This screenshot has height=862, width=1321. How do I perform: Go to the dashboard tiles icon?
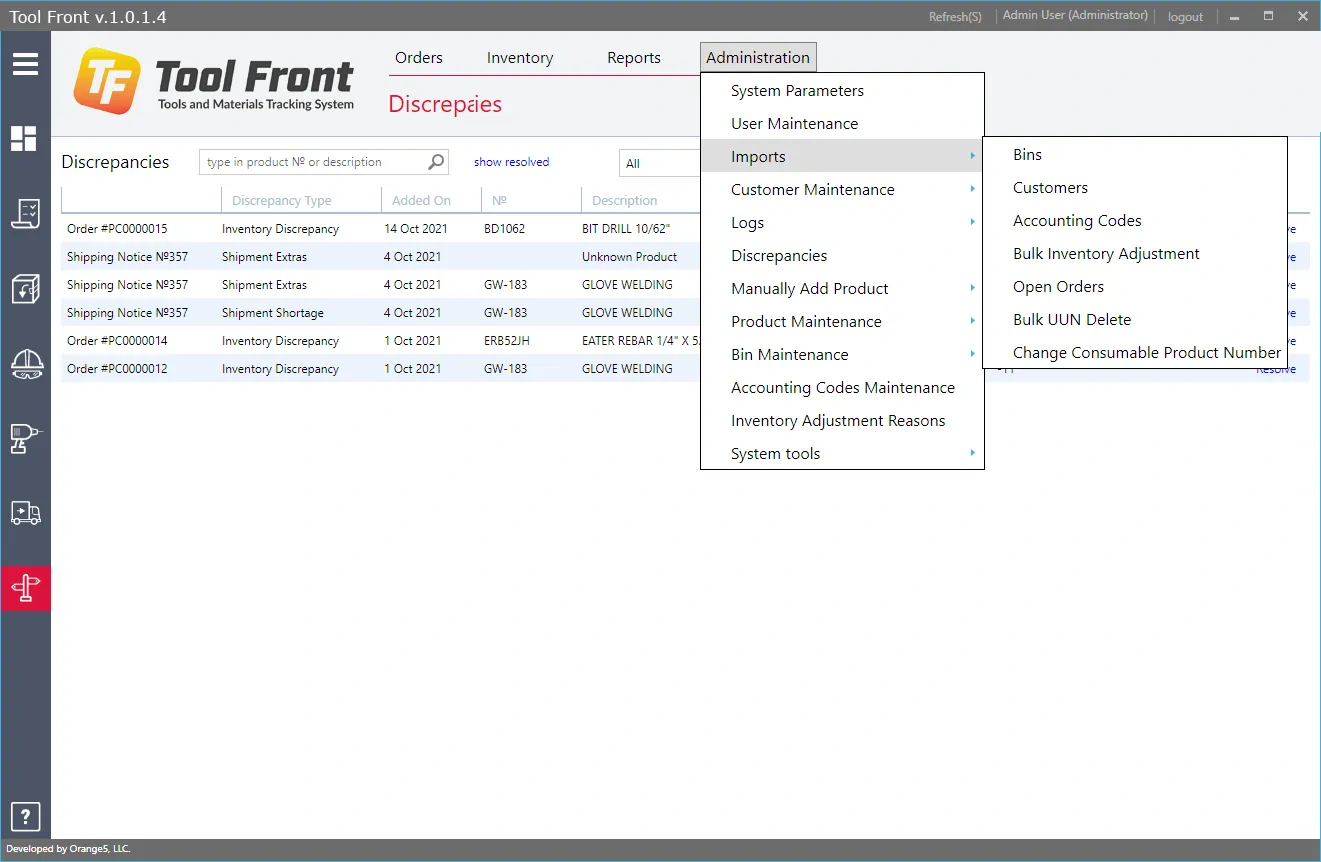pyautogui.click(x=25, y=138)
